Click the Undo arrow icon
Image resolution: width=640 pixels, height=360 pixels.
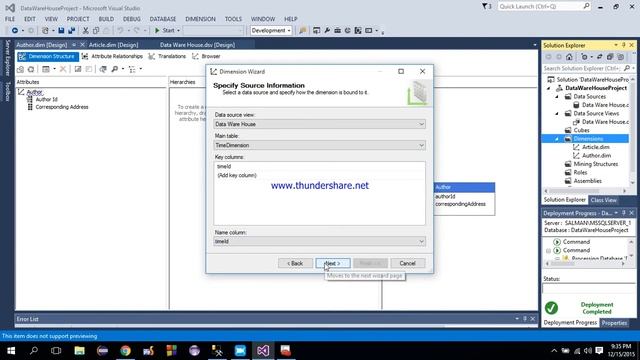(x=120, y=31)
